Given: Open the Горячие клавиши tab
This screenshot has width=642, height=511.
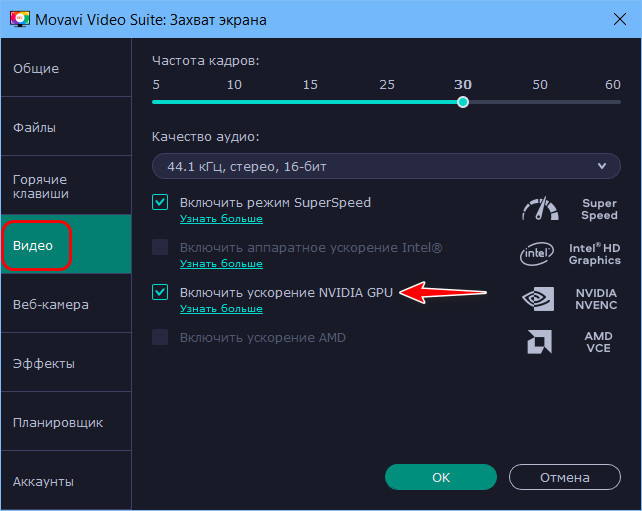Looking at the screenshot, I should pyautogui.click(x=66, y=186).
